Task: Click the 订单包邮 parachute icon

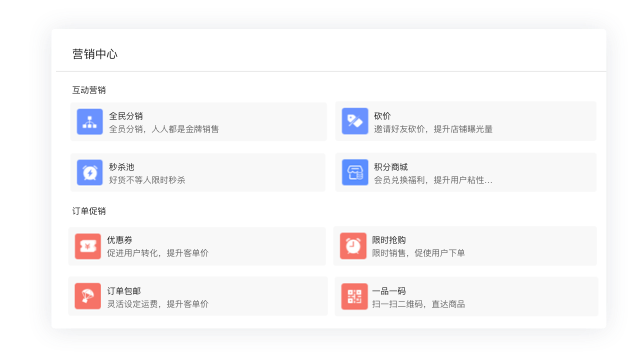Action: (x=88, y=296)
